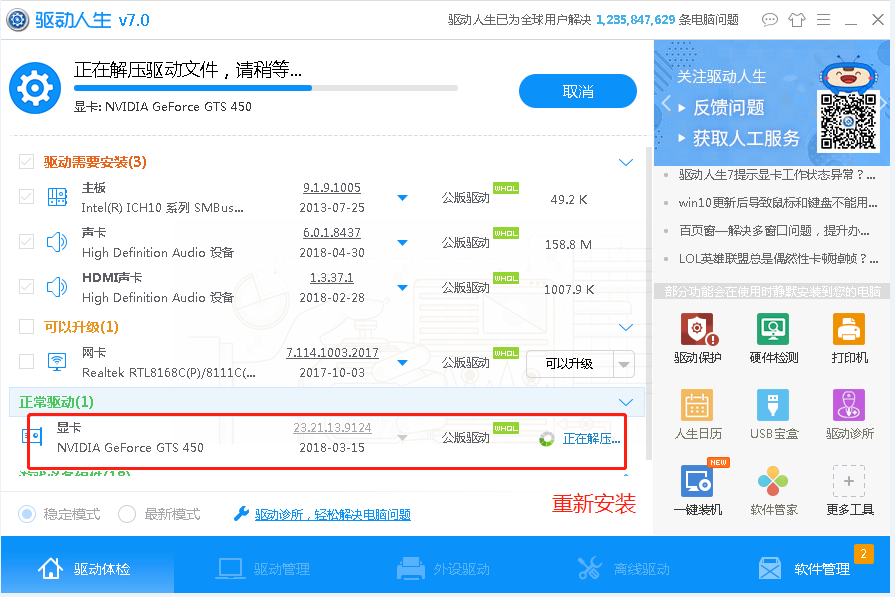Click the spinning 正在解压 progress icon
Image resolution: width=895 pixels, height=597 pixels.
click(x=546, y=438)
